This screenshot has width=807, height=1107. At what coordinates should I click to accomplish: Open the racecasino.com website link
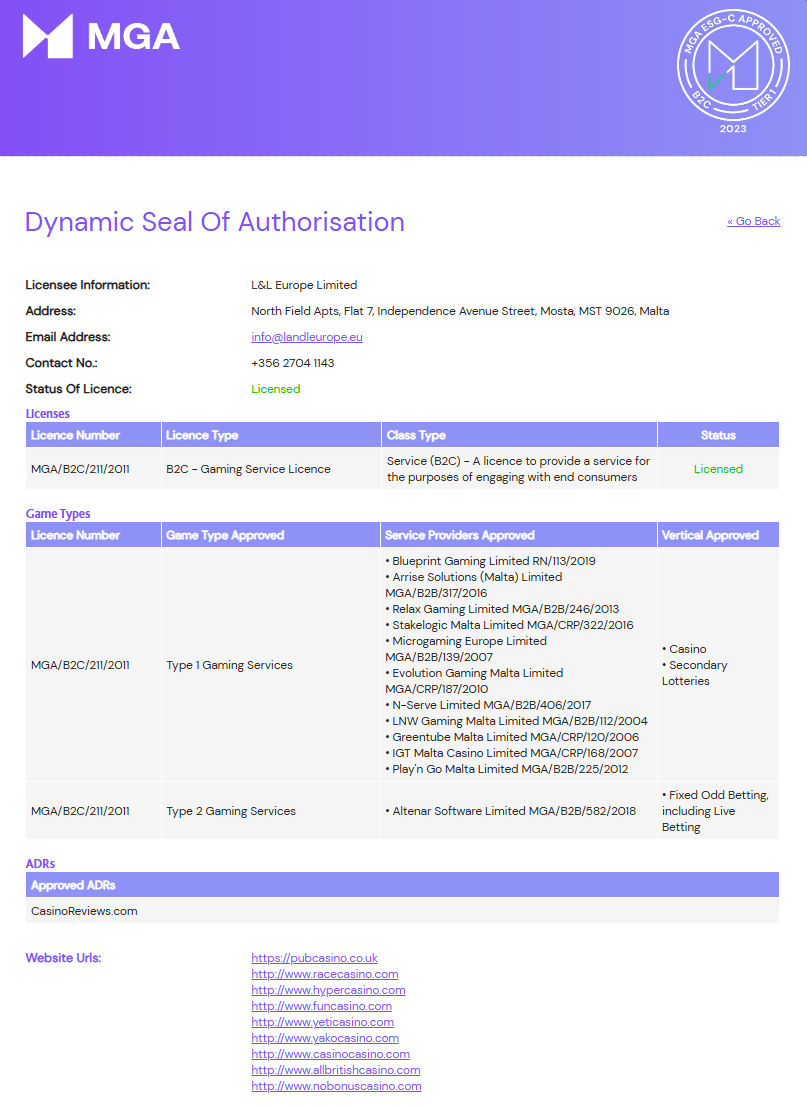click(x=325, y=974)
